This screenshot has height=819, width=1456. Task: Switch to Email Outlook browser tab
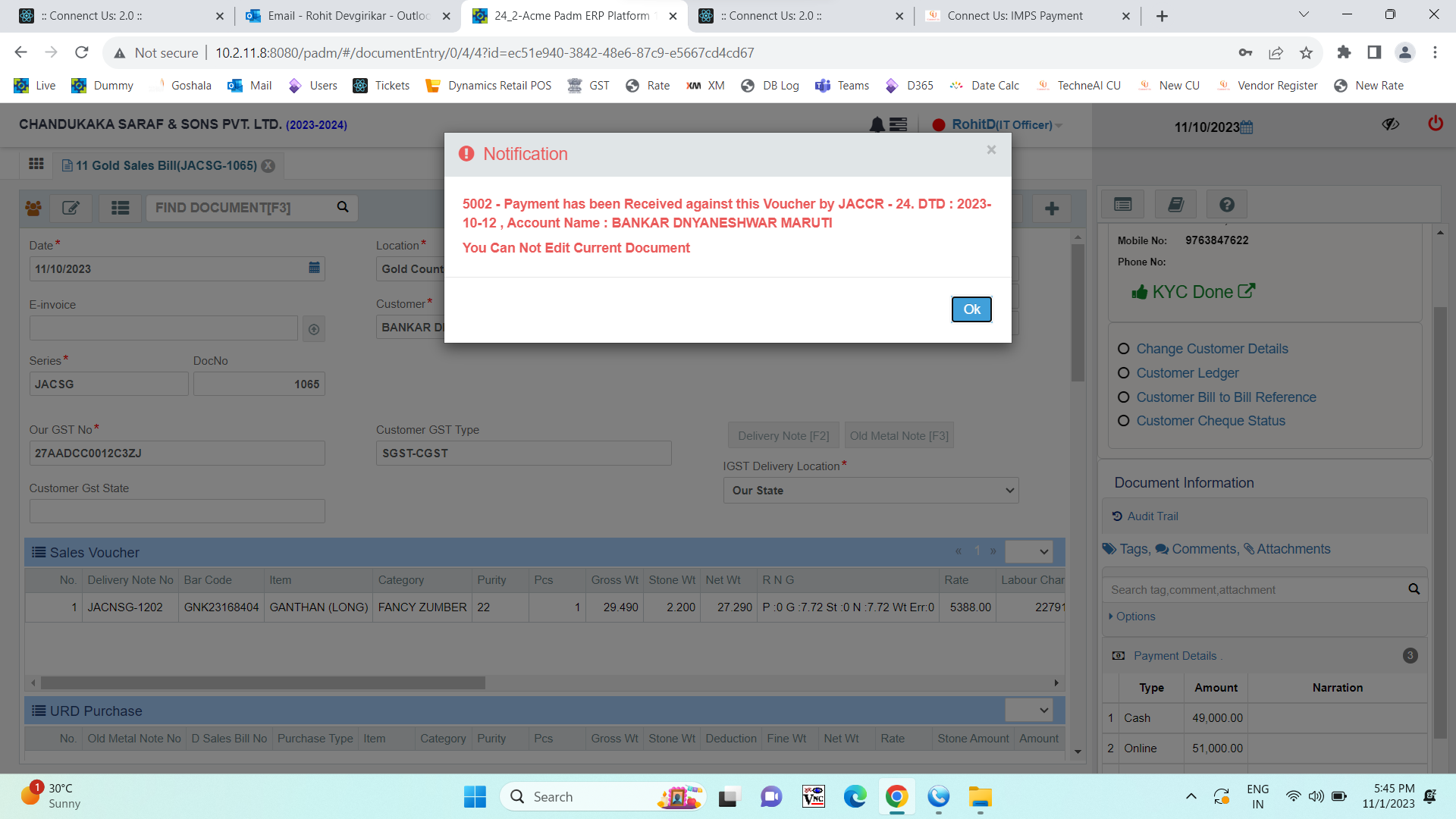coord(347,16)
